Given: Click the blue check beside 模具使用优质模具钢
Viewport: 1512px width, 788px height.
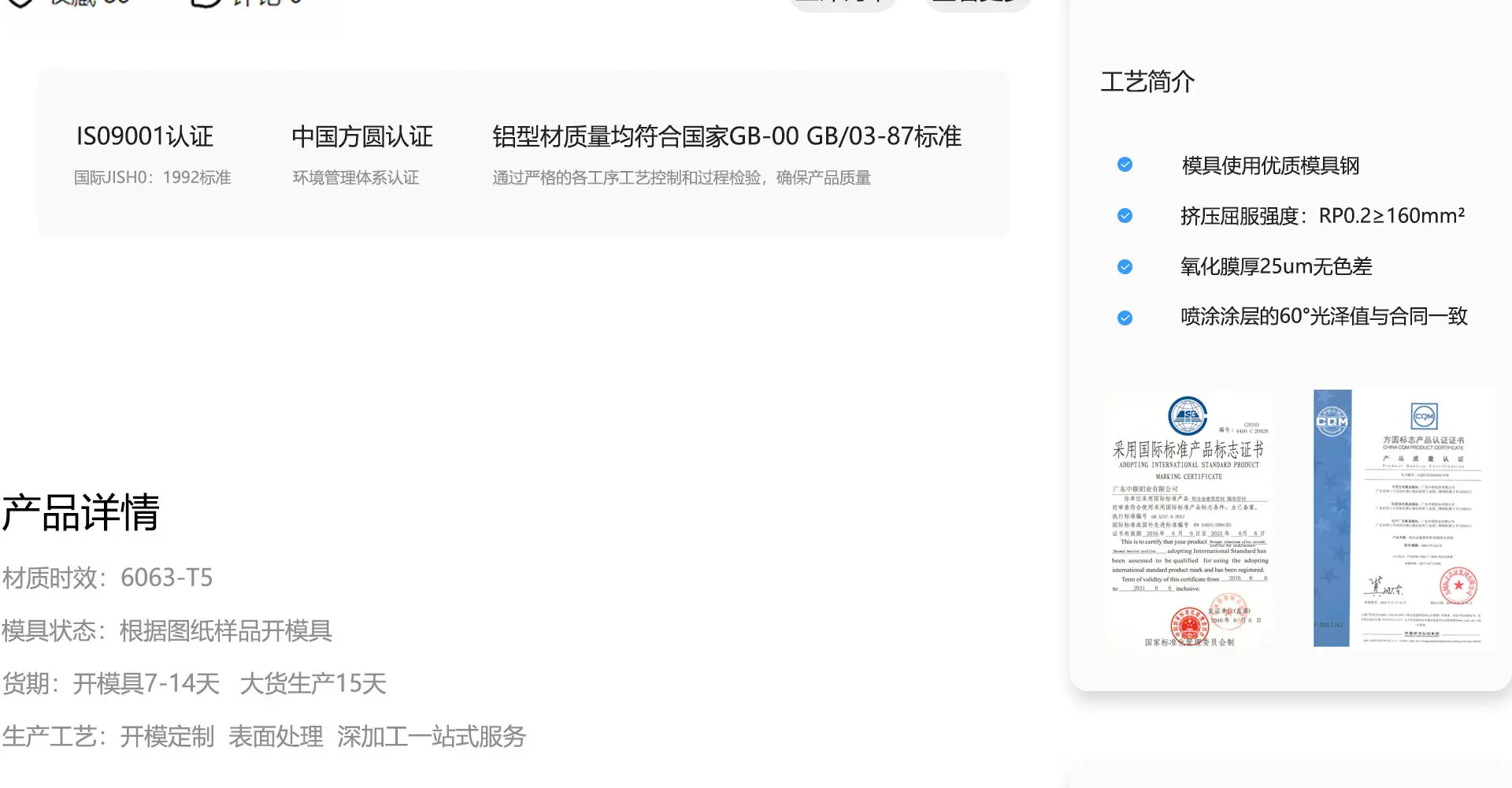Looking at the screenshot, I should point(1125,165).
